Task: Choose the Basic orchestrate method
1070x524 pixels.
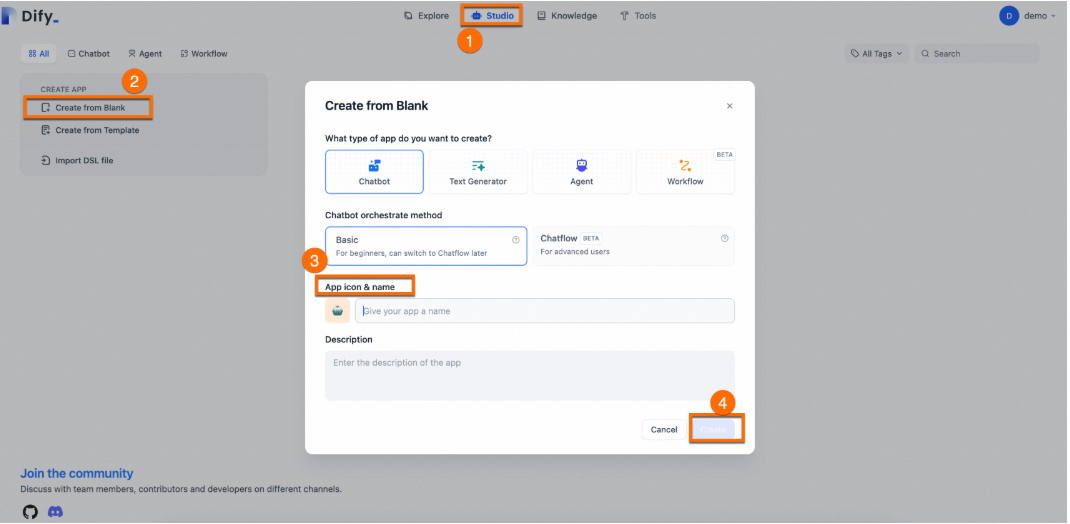Action: coord(426,246)
